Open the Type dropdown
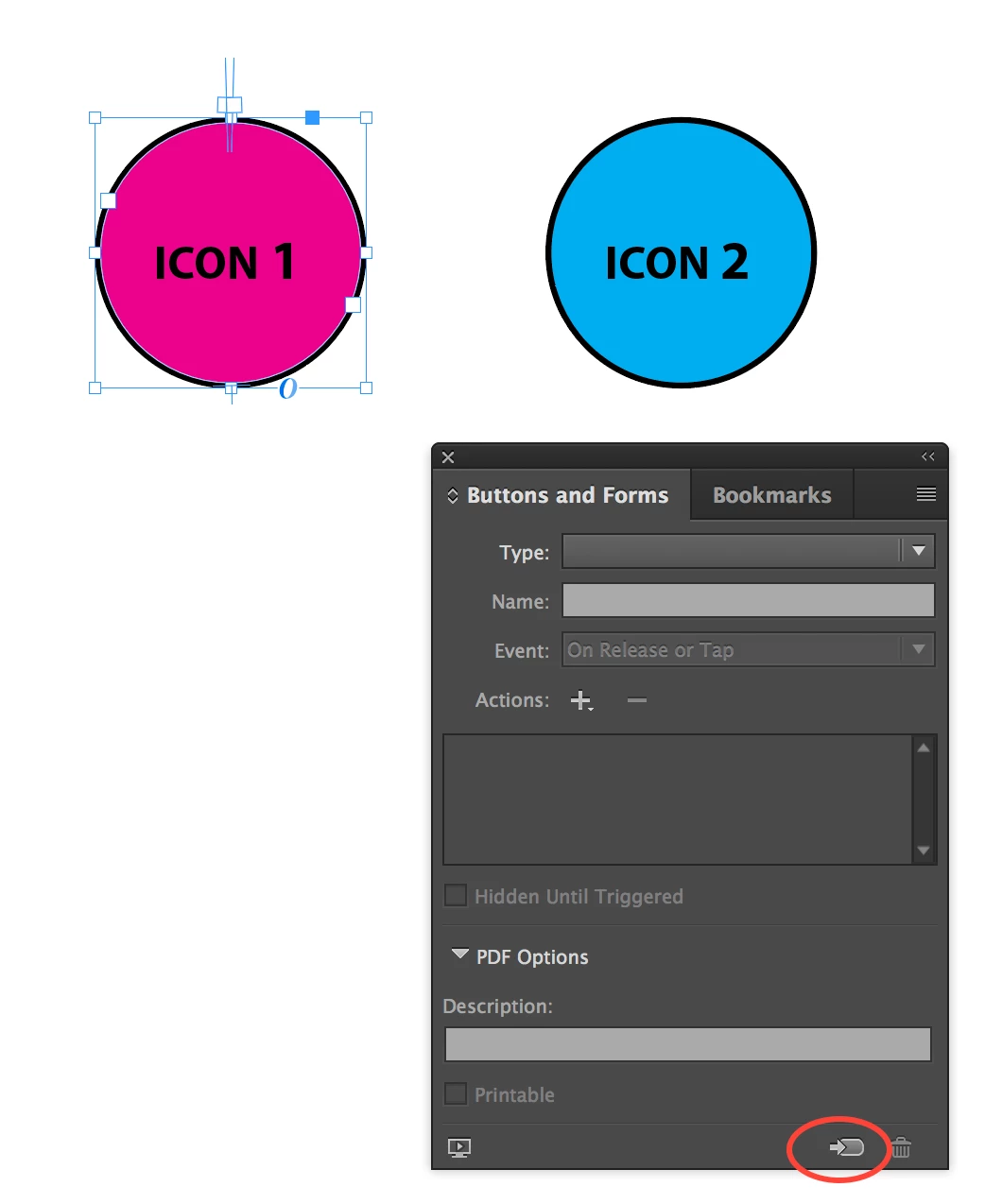The width and height of the screenshot is (985, 1204). (749, 551)
